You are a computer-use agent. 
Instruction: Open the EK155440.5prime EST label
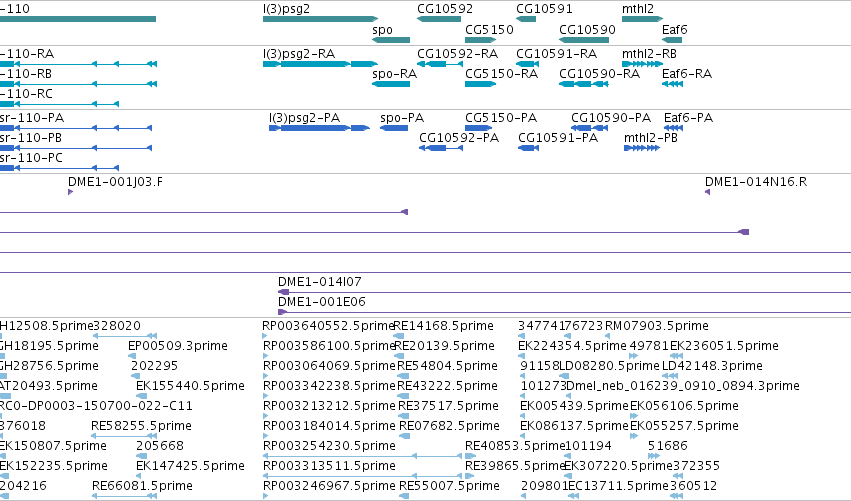click(x=190, y=386)
